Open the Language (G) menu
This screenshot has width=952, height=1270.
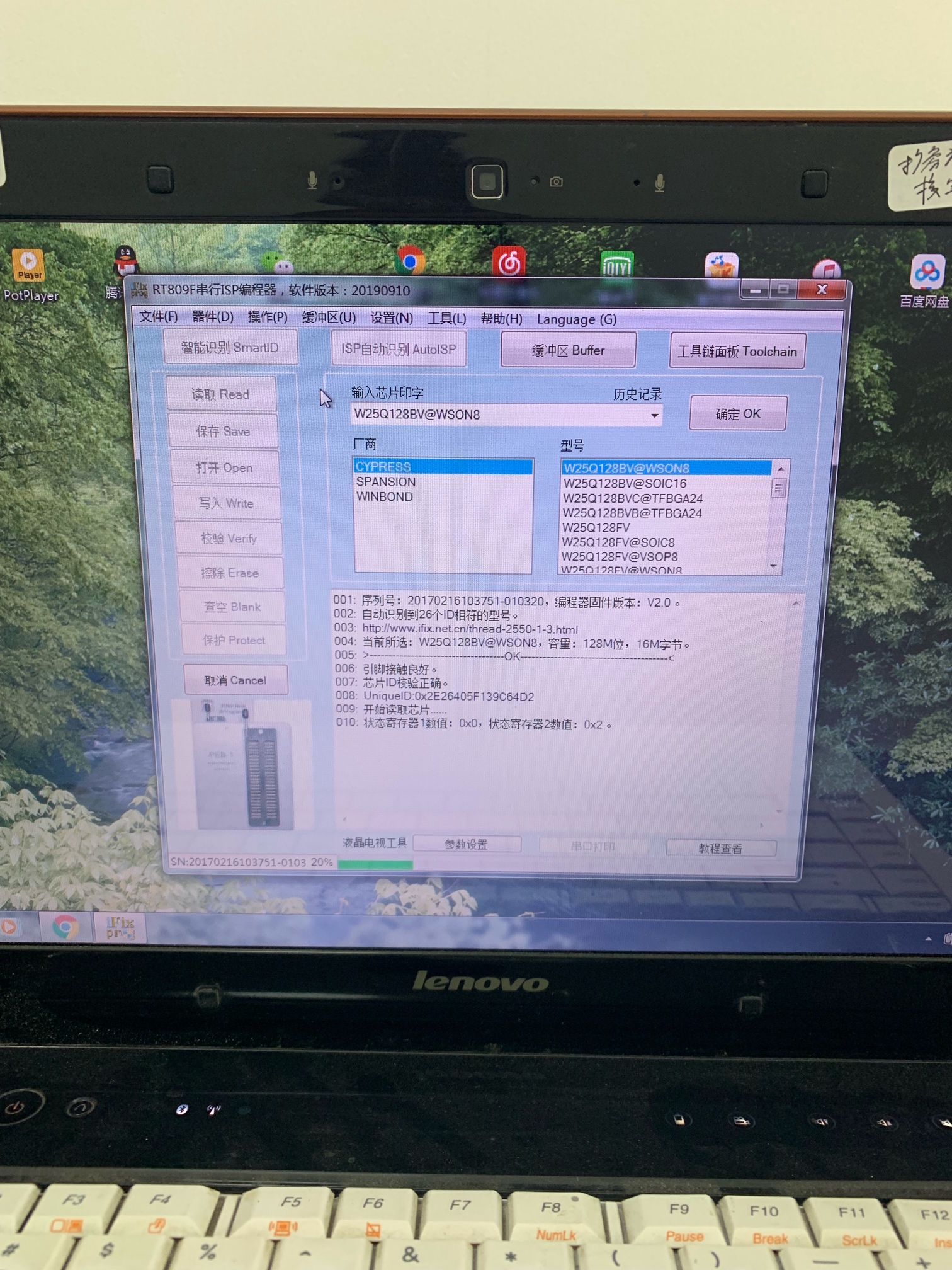point(576,319)
